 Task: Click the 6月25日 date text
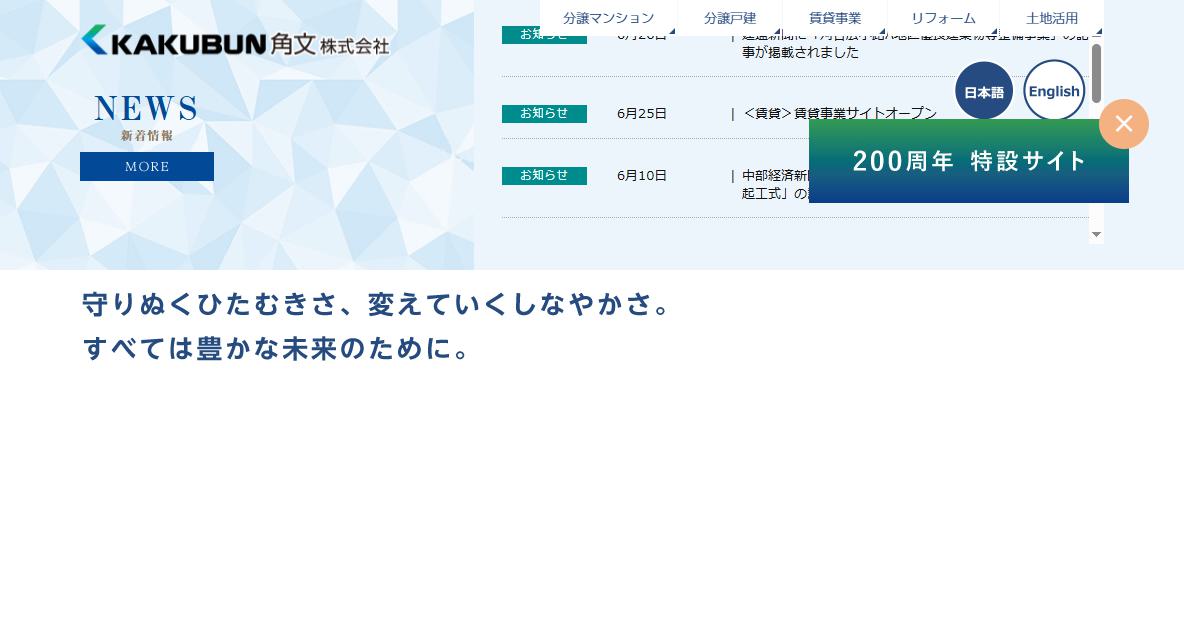641,113
